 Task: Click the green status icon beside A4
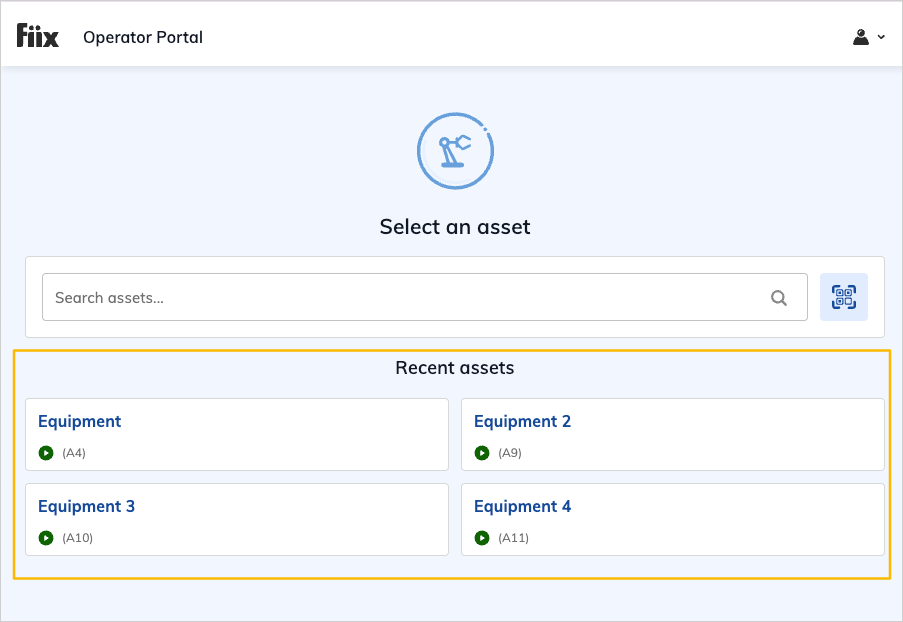pos(45,453)
